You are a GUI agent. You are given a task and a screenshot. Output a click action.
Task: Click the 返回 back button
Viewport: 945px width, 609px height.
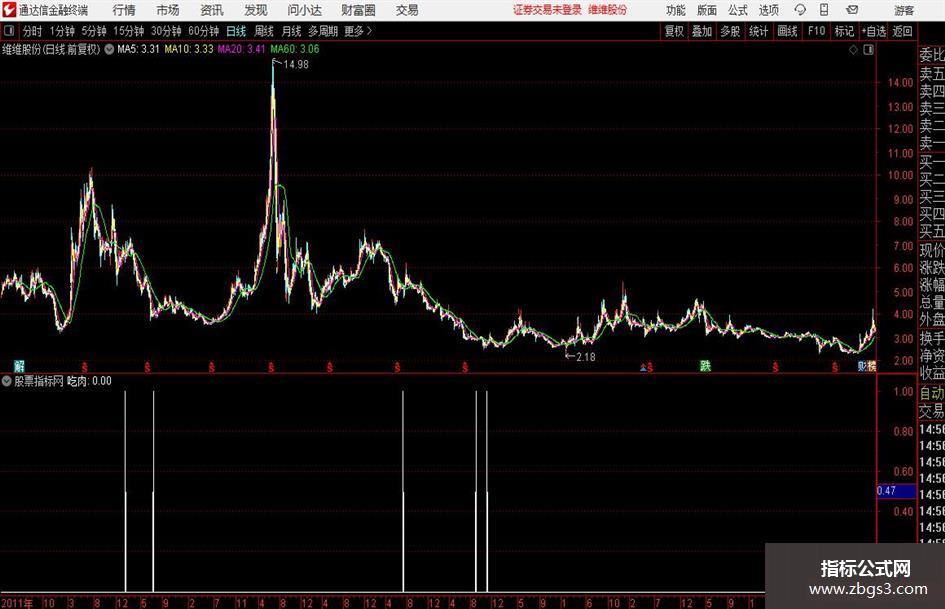coord(902,31)
